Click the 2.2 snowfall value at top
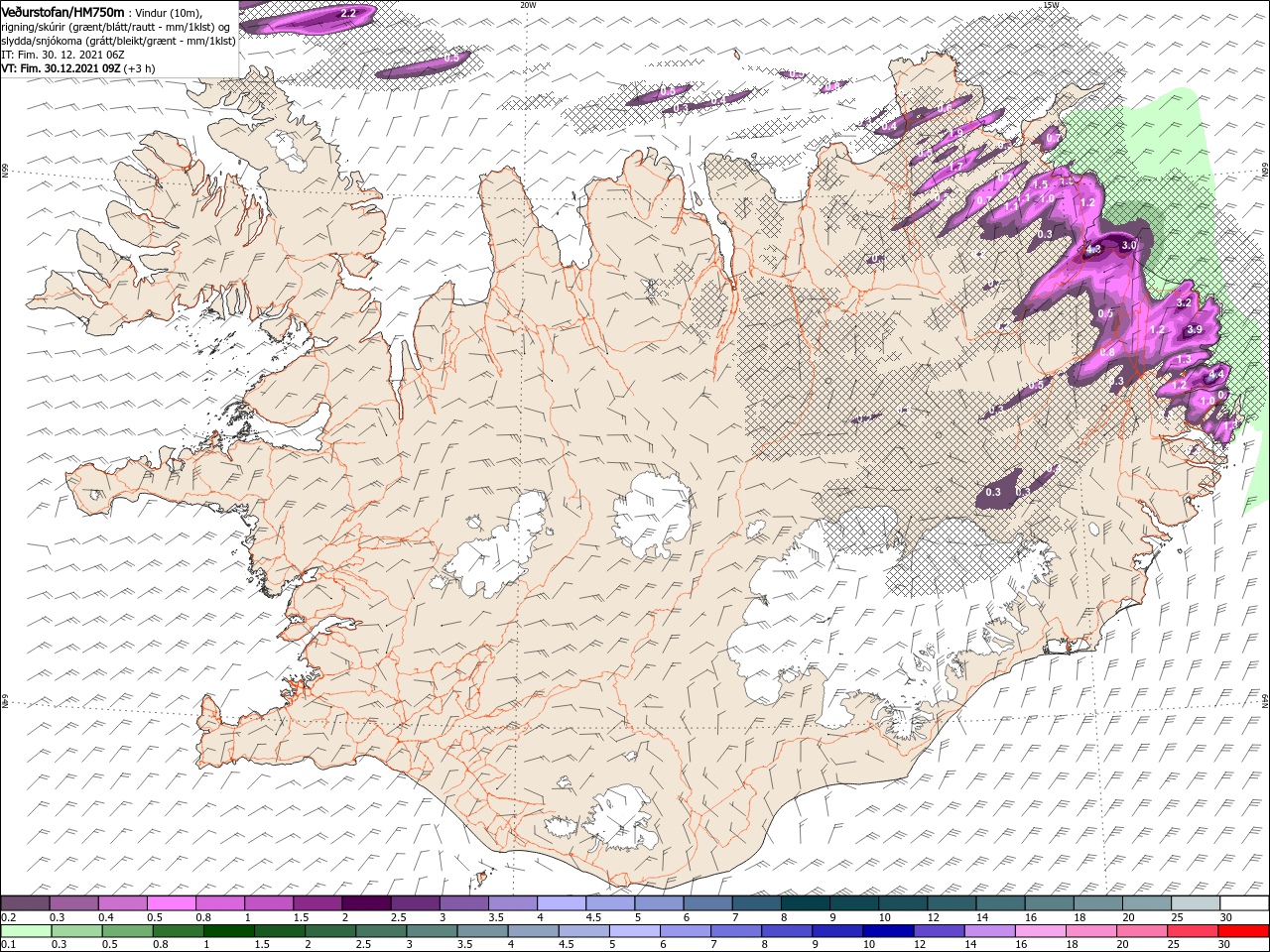 pos(348,14)
